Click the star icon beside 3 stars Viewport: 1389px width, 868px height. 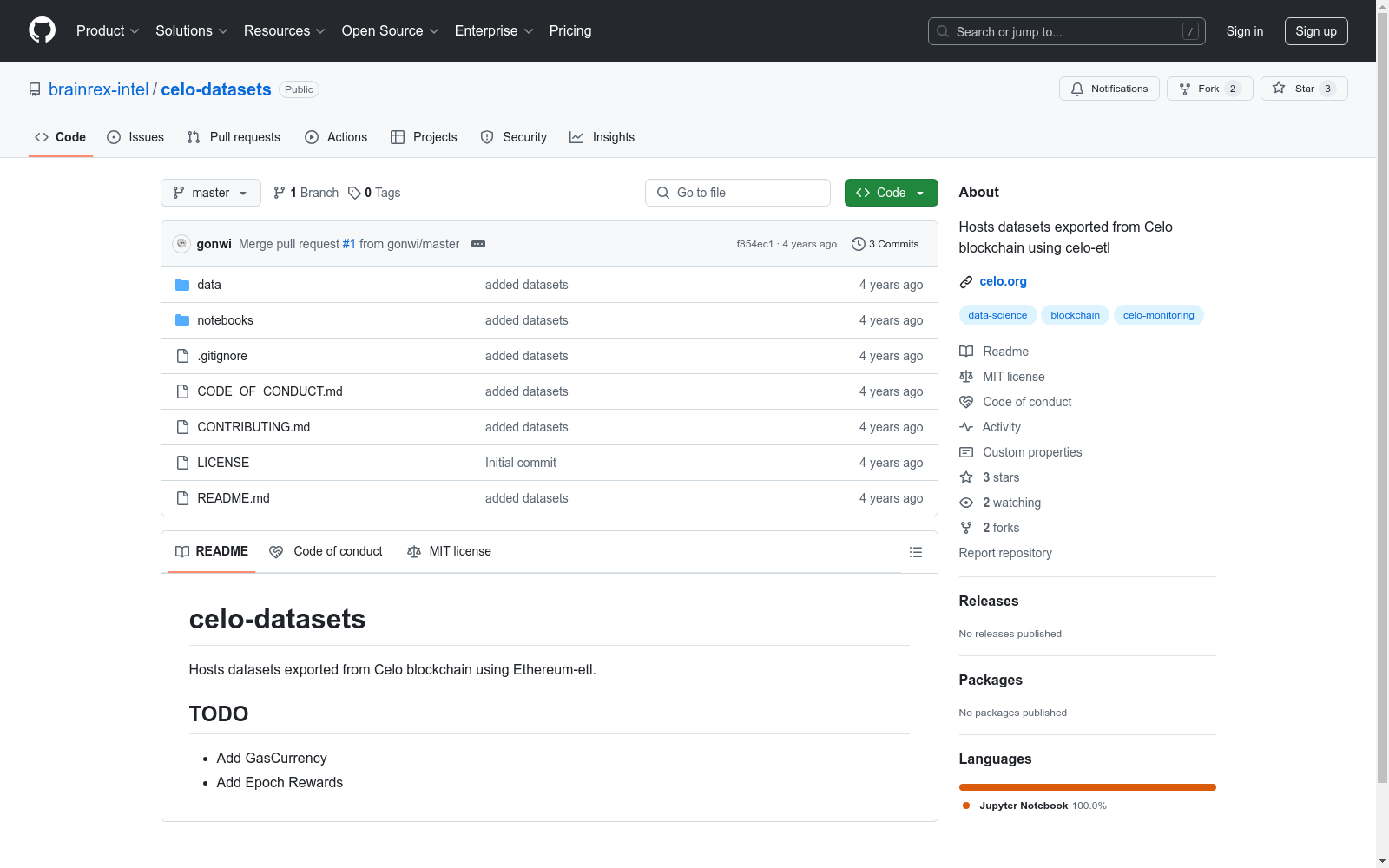[966, 477]
